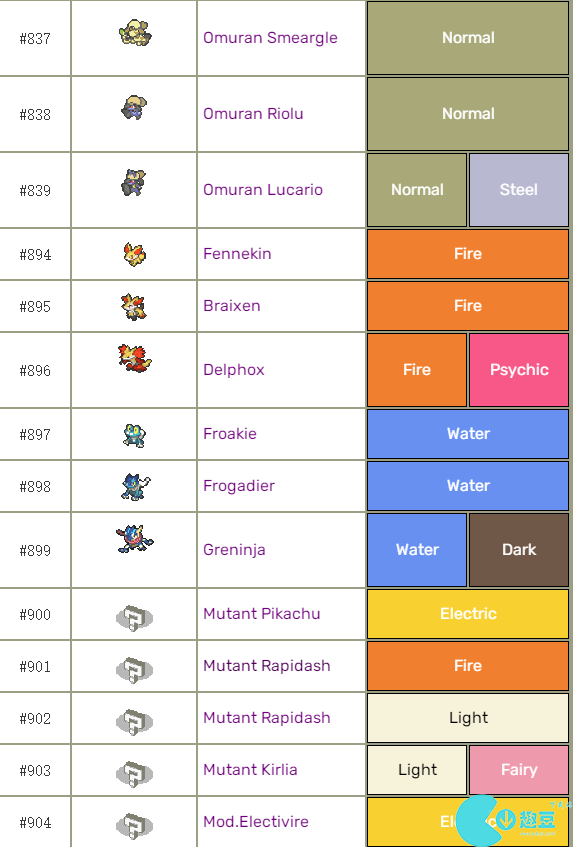Viewport: 573px width, 847px height.
Task: Open the Greninja name link
Action: 234,550
